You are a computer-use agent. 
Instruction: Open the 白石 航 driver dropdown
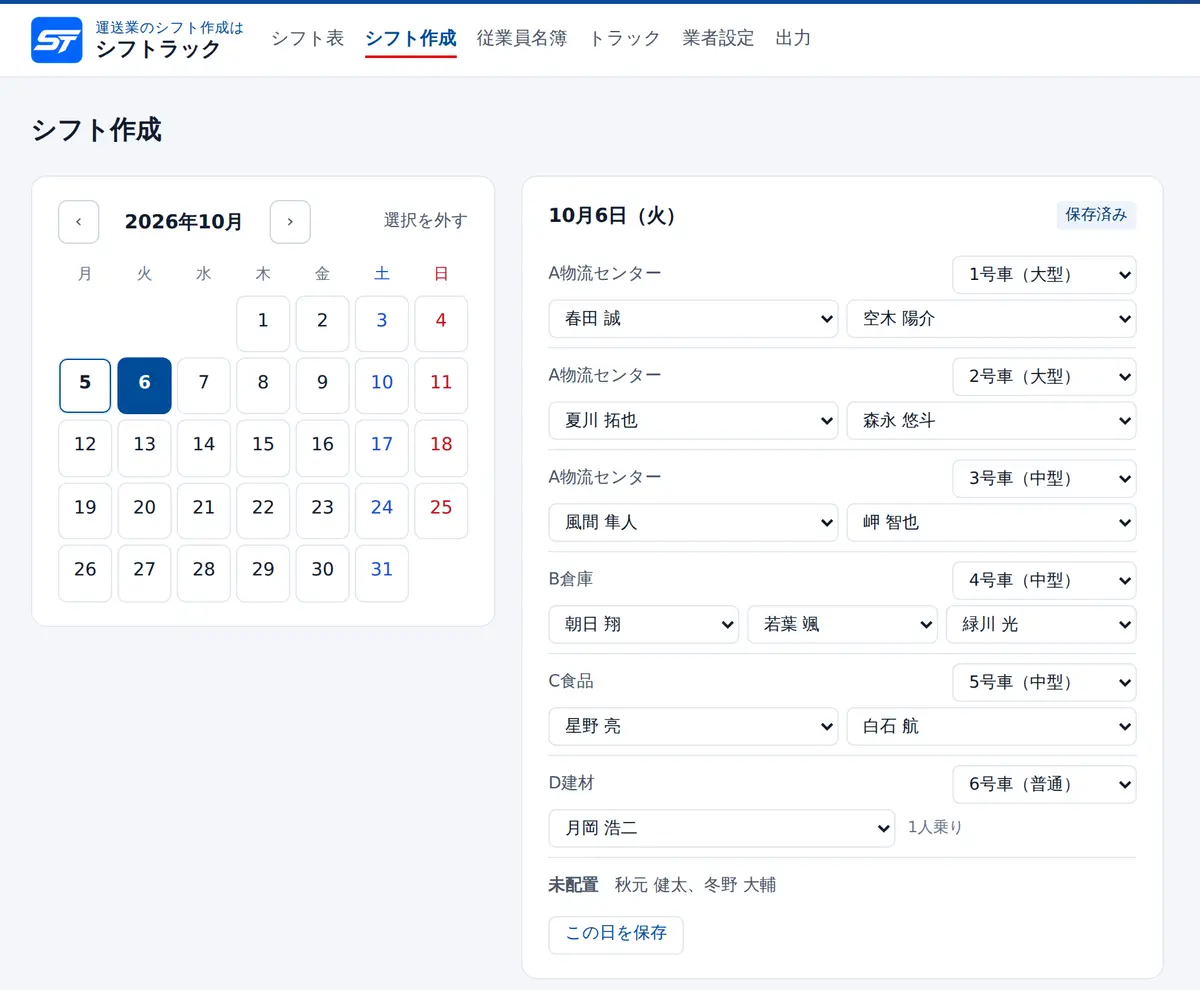click(992, 727)
